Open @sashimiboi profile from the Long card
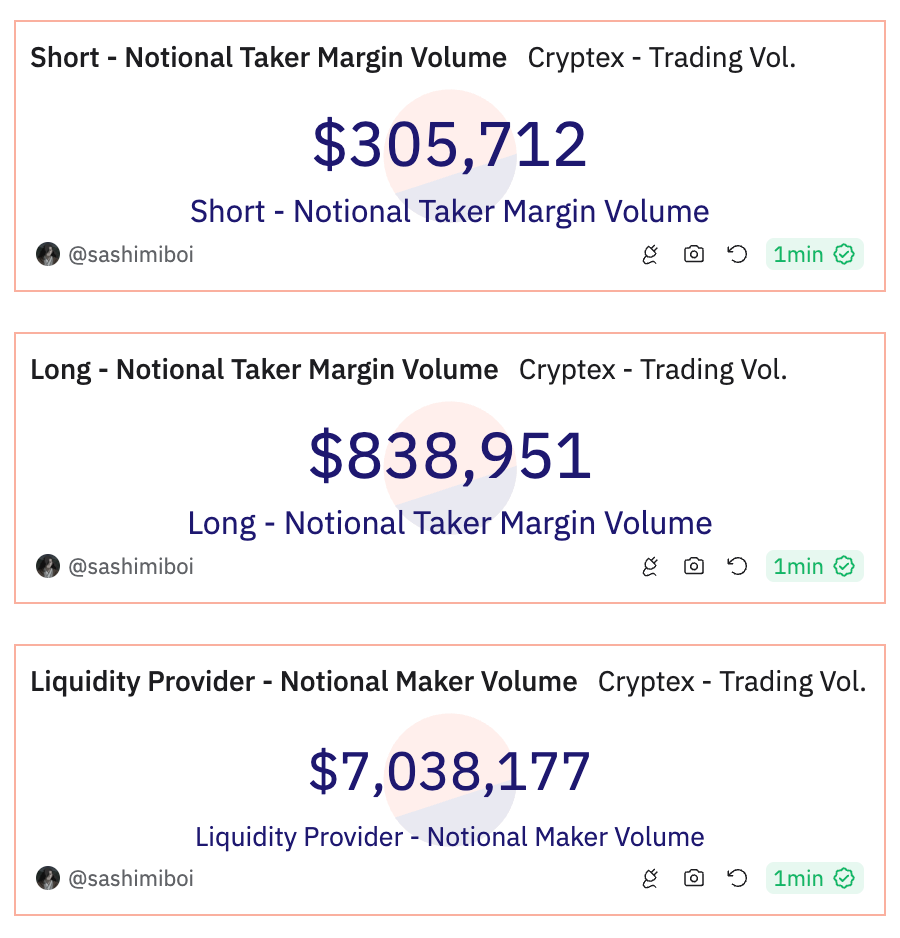The image size is (900, 938). pyautogui.click(x=130, y=566)
